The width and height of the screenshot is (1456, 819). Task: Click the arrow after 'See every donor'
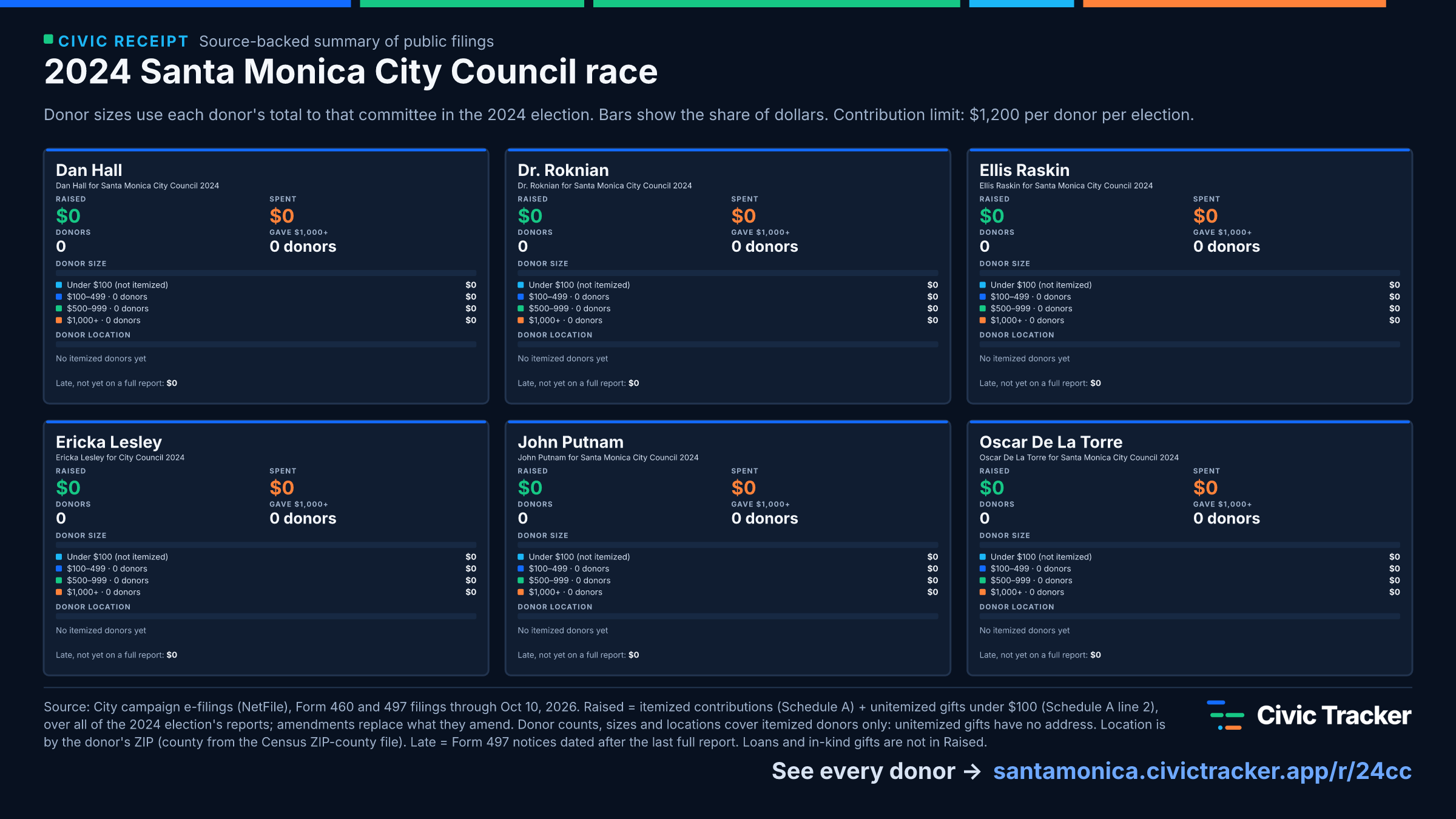[972, 772]
